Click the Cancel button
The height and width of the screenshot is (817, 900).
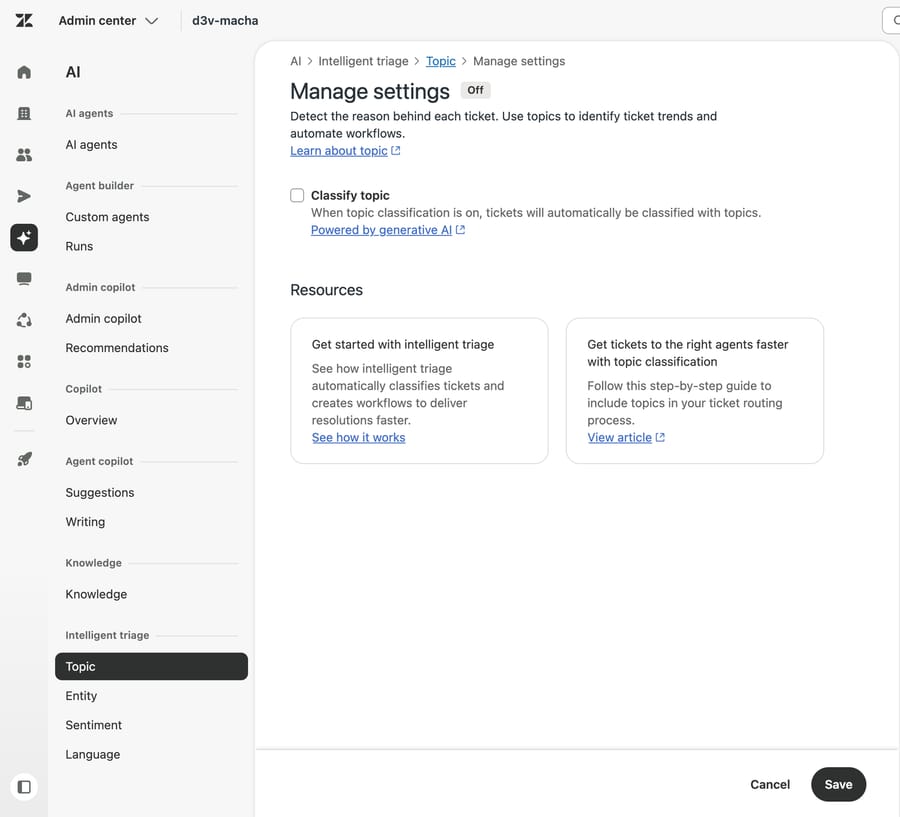[770, 784]
